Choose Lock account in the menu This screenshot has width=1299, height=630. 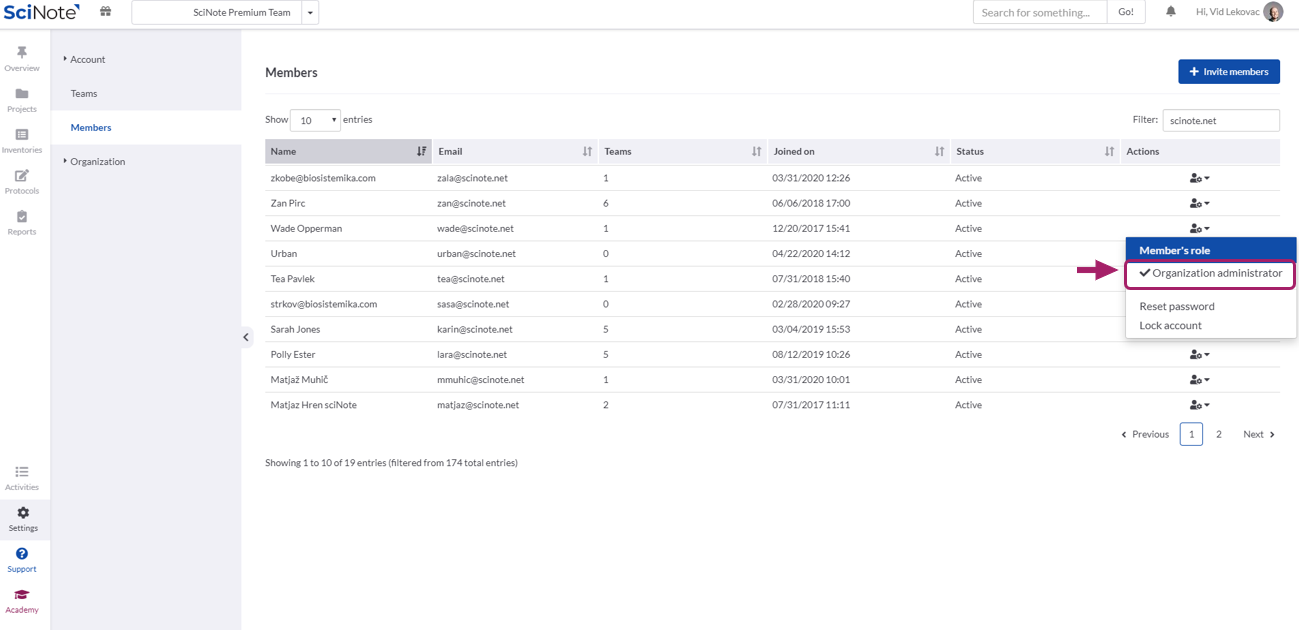pyautogui.click(x=1171, y=325)
